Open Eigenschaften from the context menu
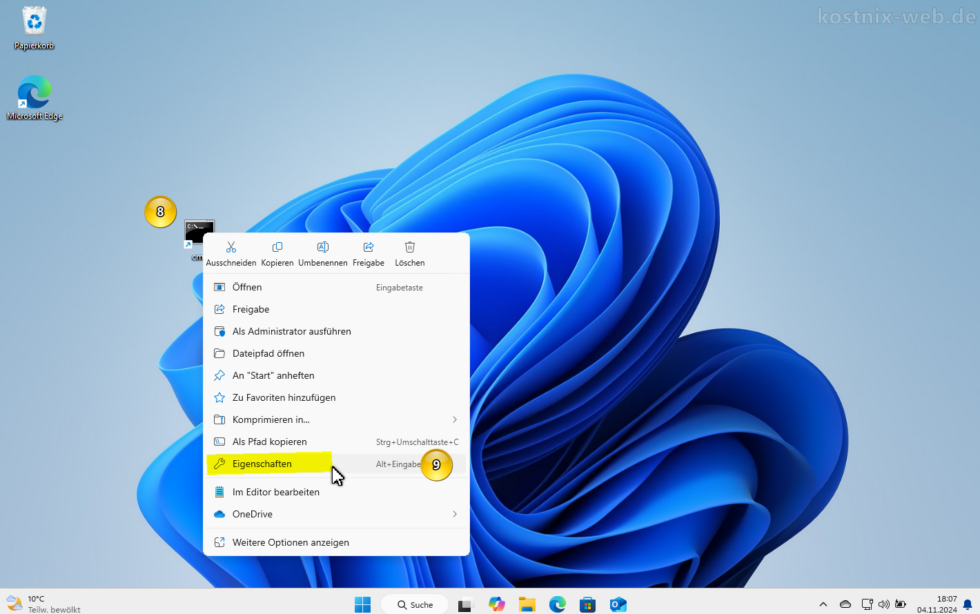This screenshot has width=980, height=614. 336,464
